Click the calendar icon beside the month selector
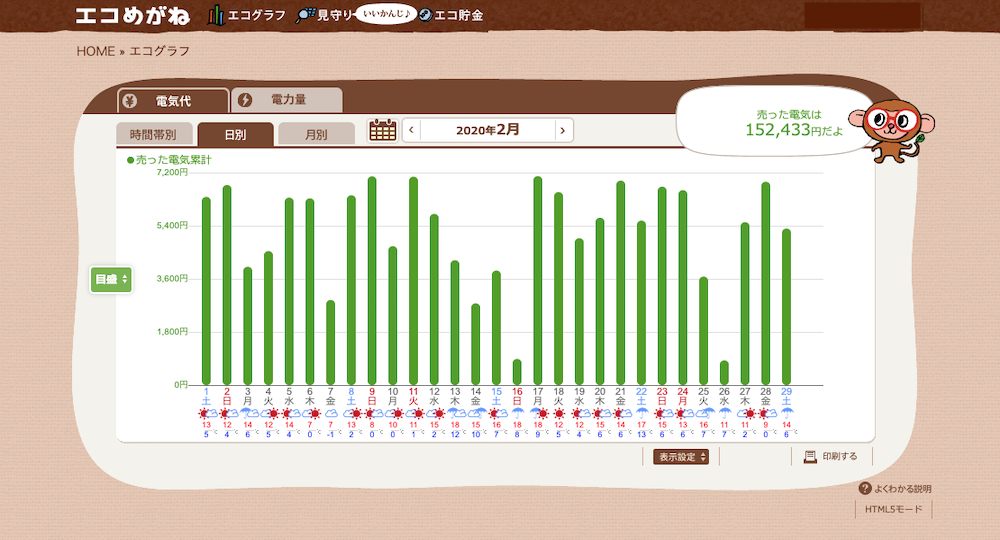The height and width of the screenshot is (540, 1000). (x=383, y=130)
